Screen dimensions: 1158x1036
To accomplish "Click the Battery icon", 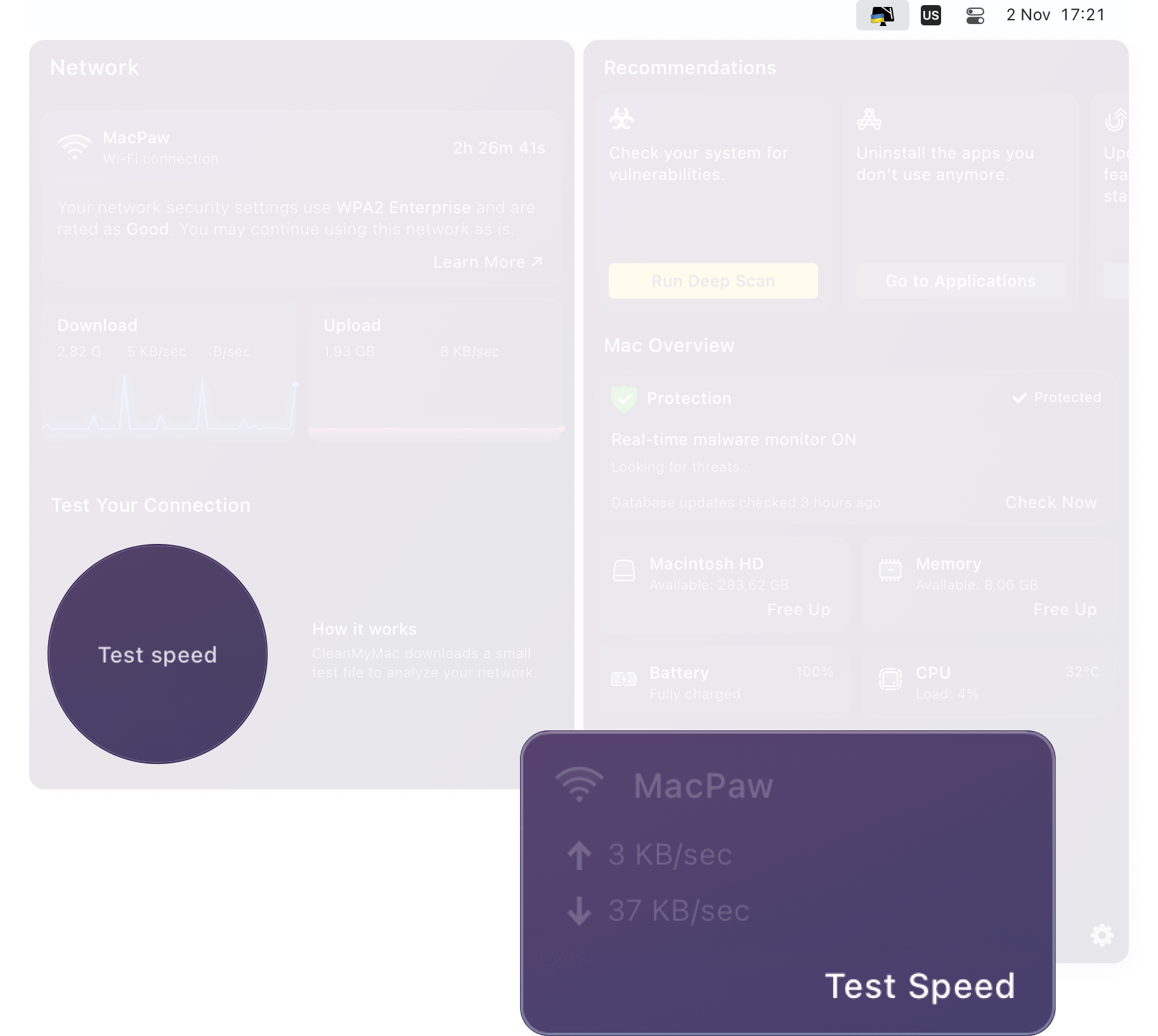I will (x=624, y=679).
